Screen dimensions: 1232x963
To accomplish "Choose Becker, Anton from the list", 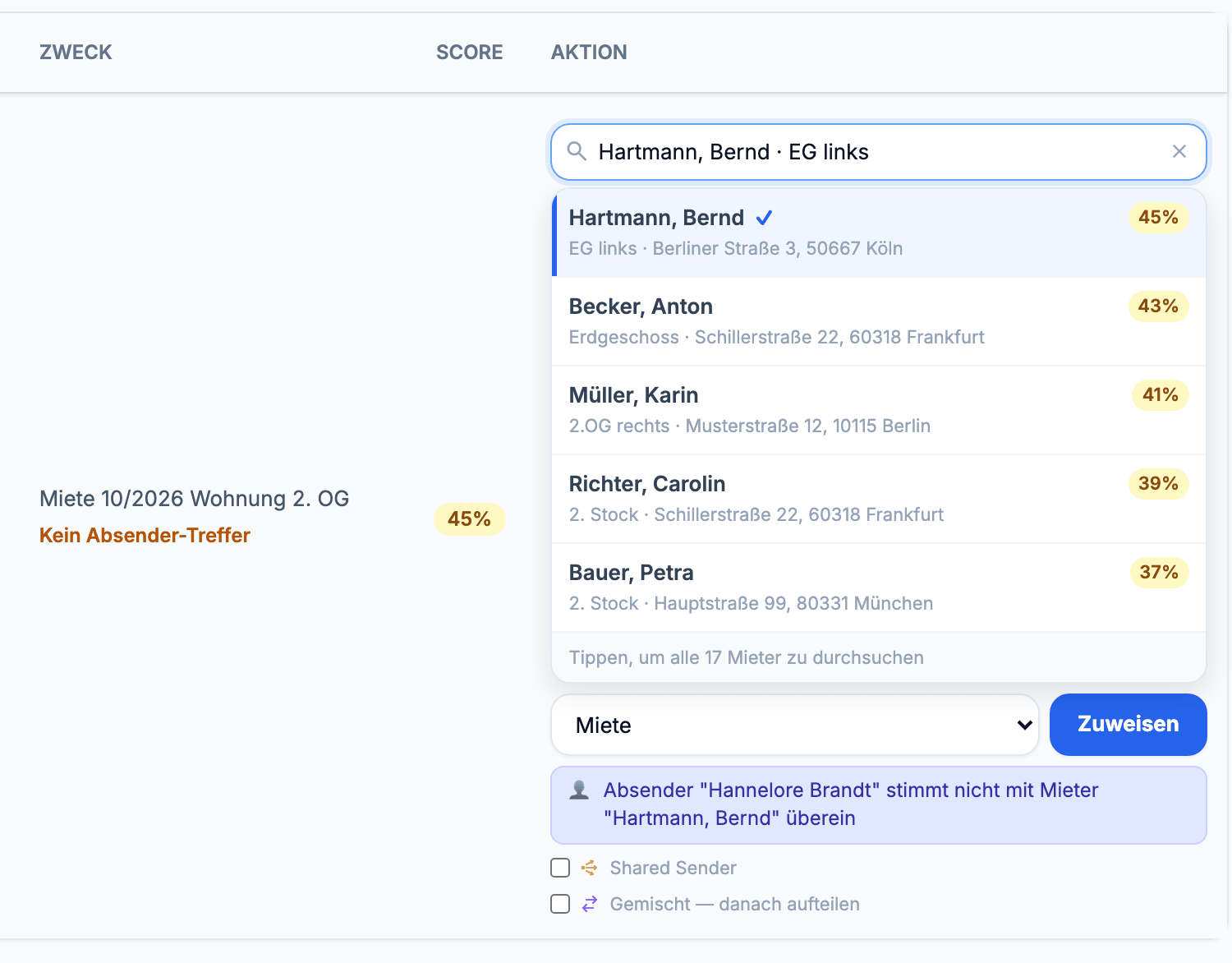I will pyautogui.click(x=879, y=321).
